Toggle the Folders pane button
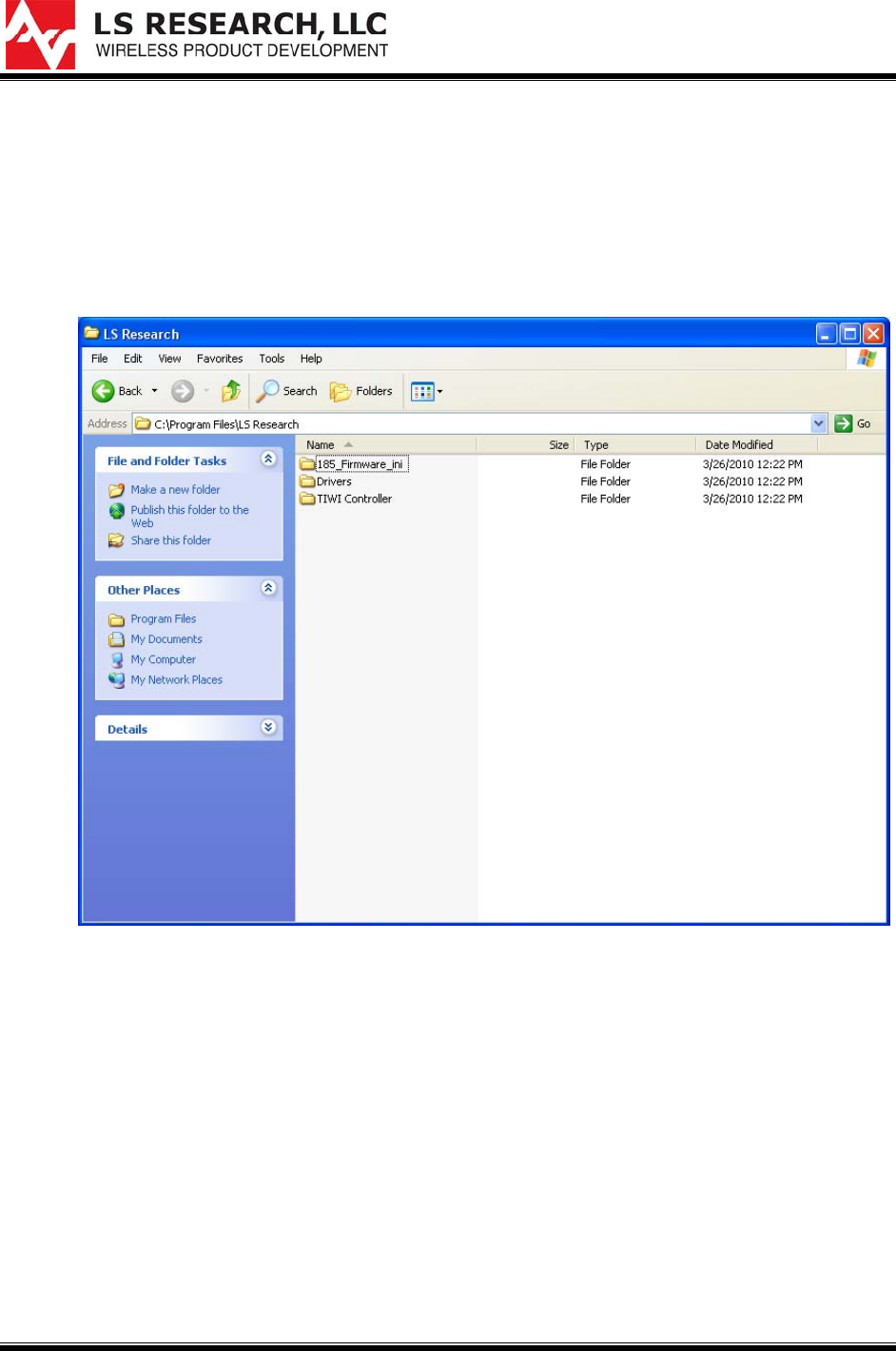 (x=361, y=391)
